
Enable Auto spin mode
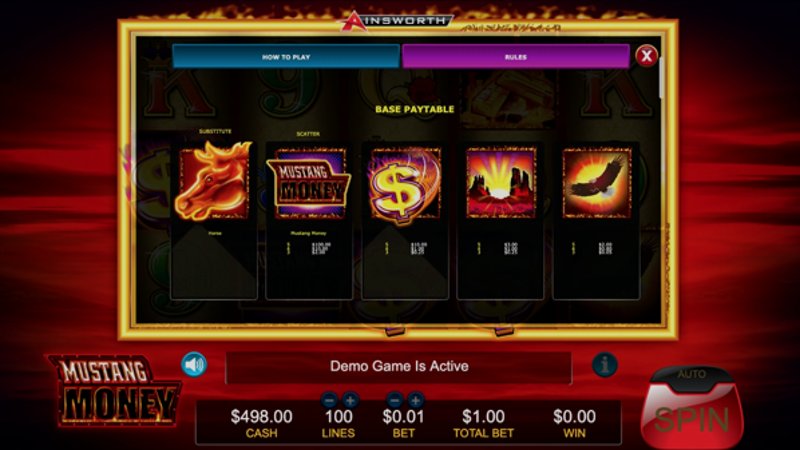tap(692, 374)
